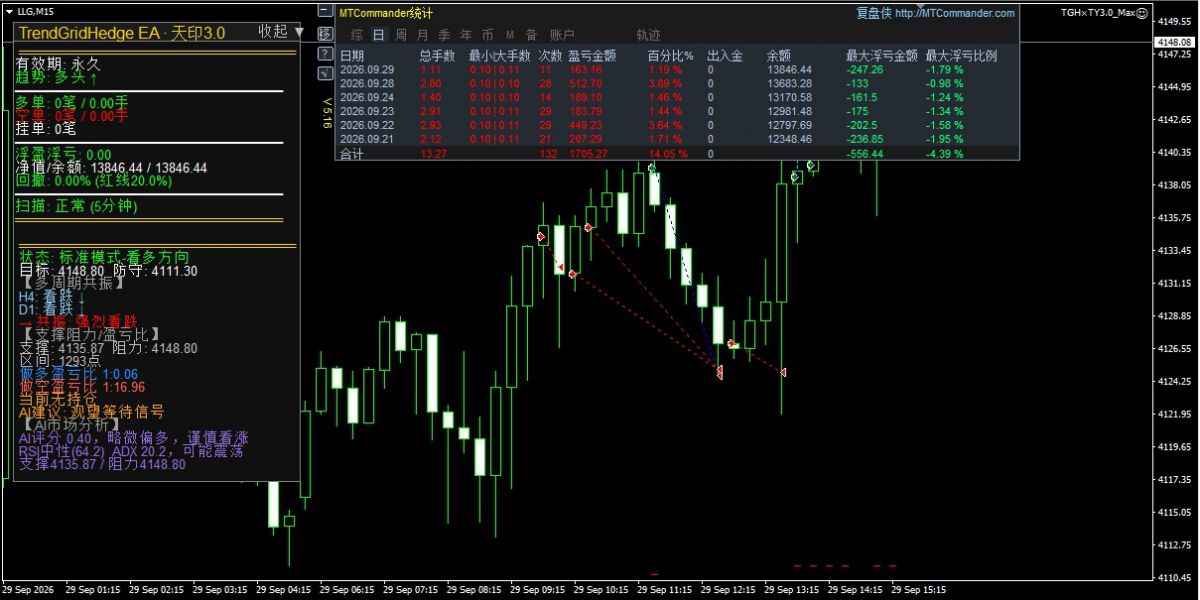The image size is (1200, 600).
Task: Select the 2026.09.23 date row
Action: pyautogui.click(x=677, y=111)
